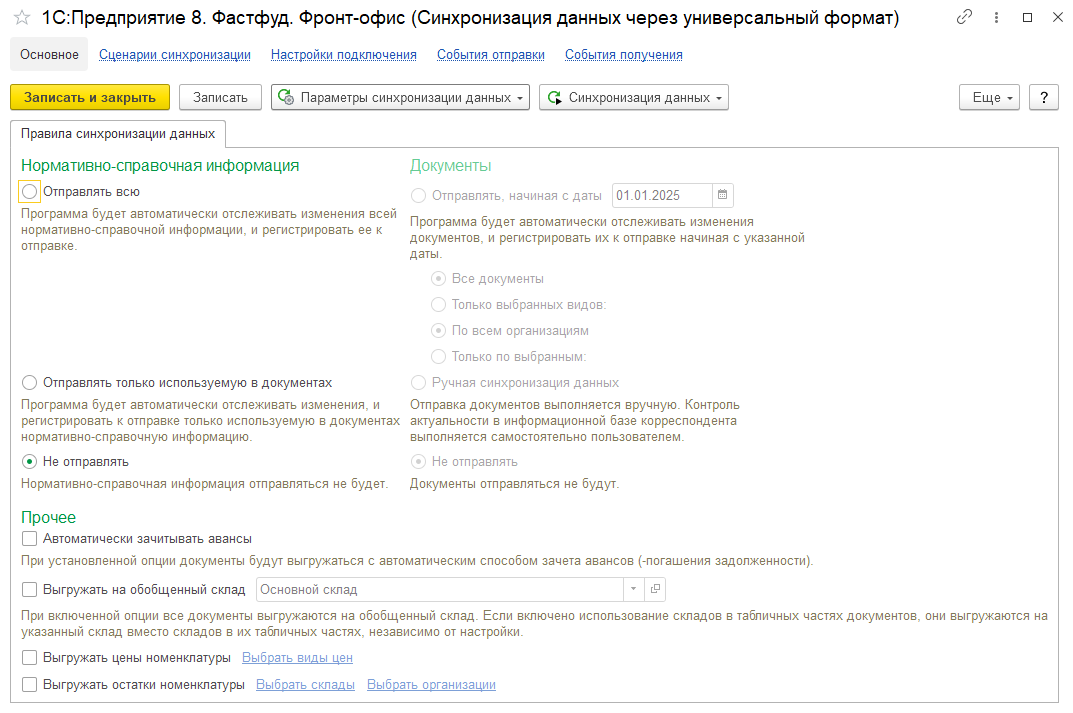1073x713 pixels.
Task: Open the Основной склад dropdown arrow
Action: (633, 590)
